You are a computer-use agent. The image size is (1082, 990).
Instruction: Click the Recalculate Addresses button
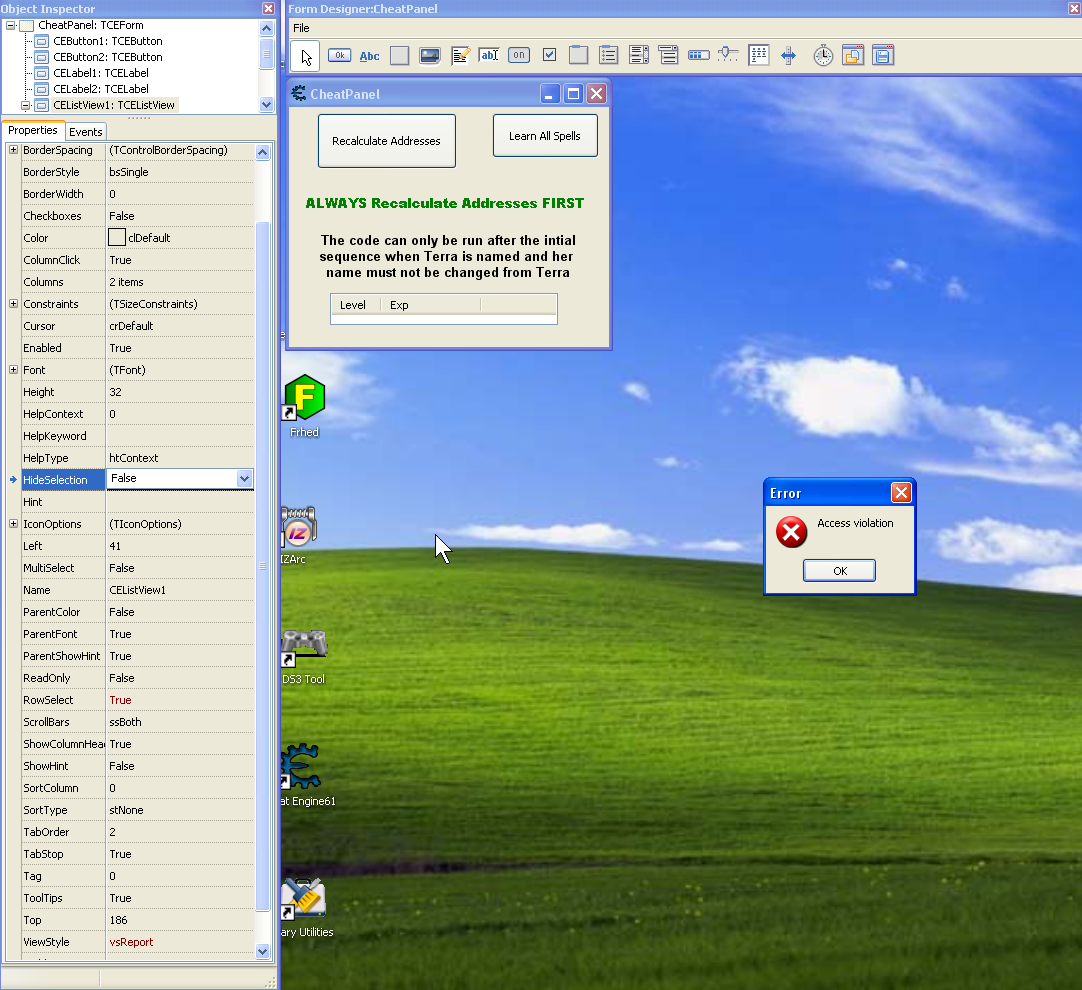click(x=386, y=141)
